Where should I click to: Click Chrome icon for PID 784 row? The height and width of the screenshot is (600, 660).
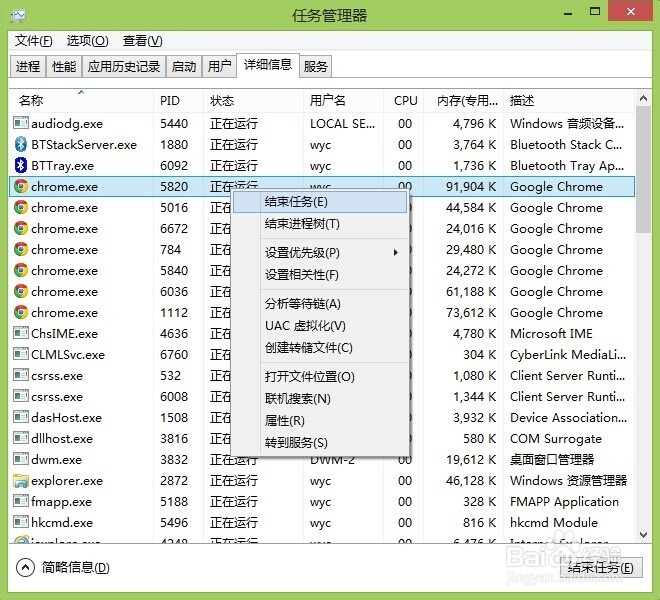click(x=21, y=249)
